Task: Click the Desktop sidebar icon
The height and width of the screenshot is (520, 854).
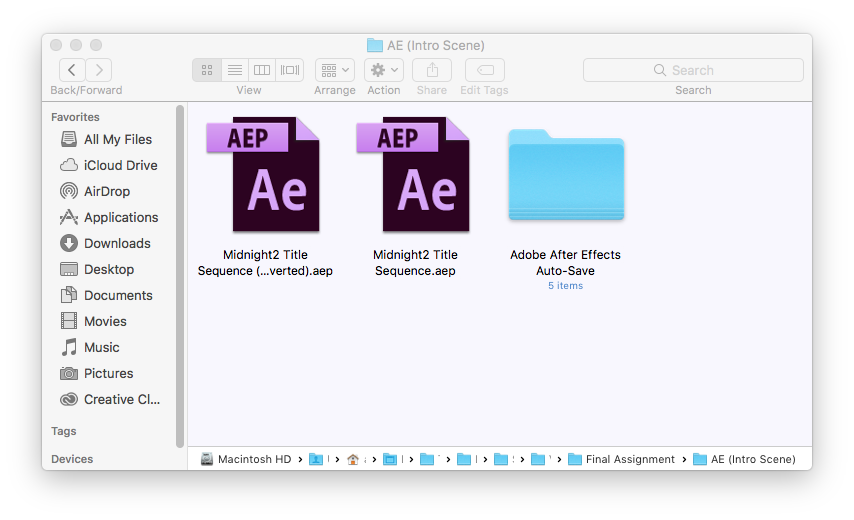Action: (69, 269)
